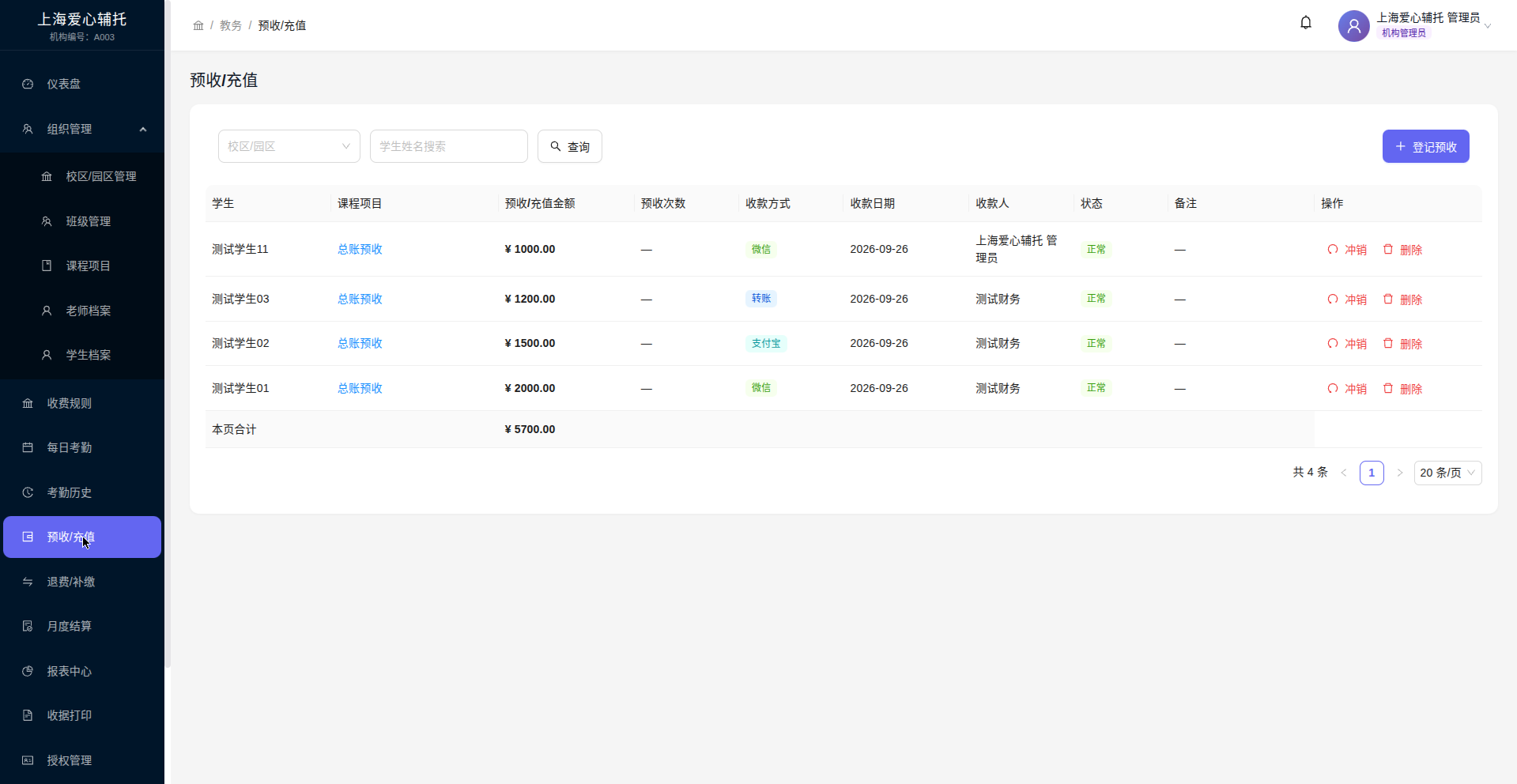
Task: Click the 删除 trash icon for 测试学生01
Action: [x=1388, y=389]
